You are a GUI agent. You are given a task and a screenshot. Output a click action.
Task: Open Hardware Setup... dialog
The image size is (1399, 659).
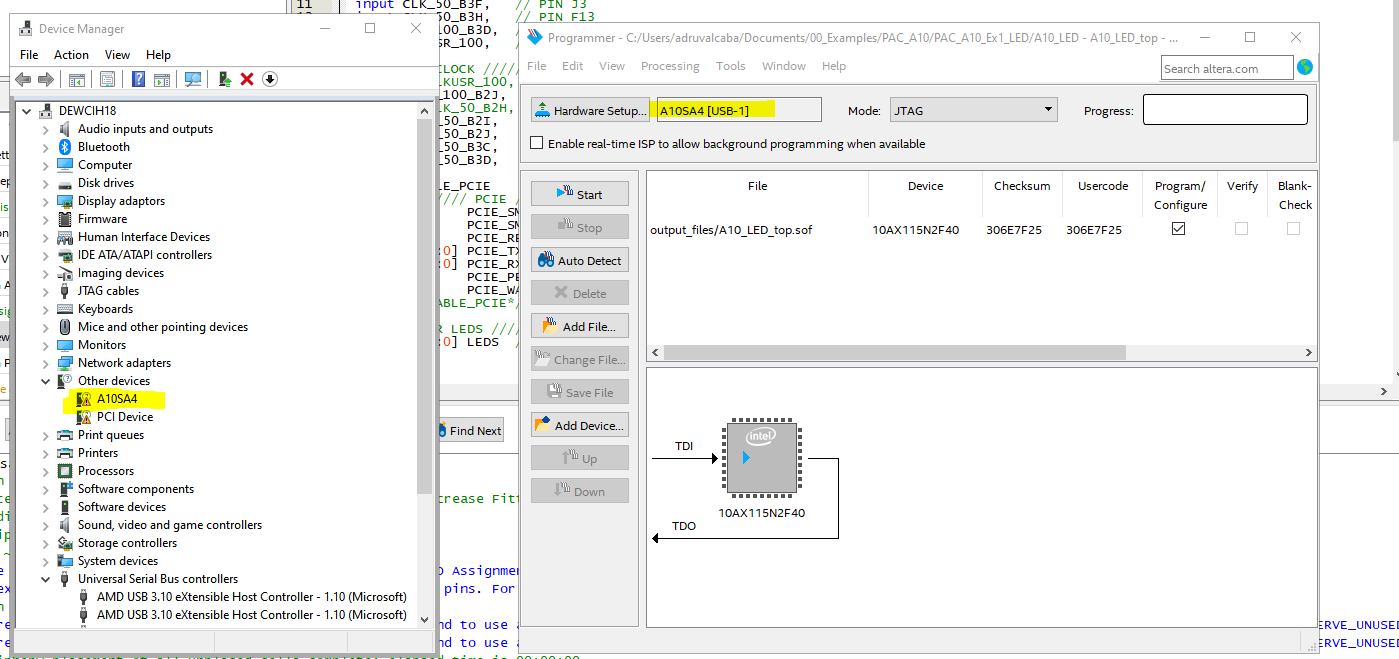pyautogui.click(x=589, y=110)
